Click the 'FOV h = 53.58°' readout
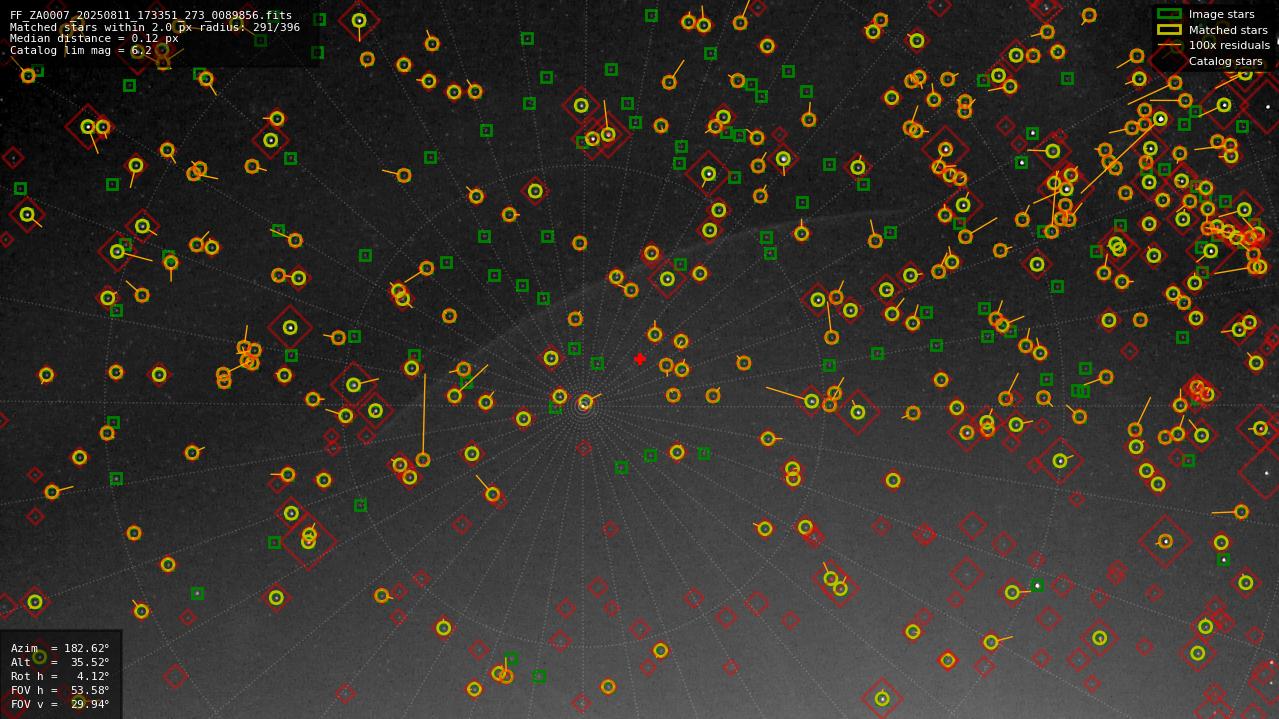The width and height of the screenshot is (1279, 719). pyautogui.click(x=60, y=690)
